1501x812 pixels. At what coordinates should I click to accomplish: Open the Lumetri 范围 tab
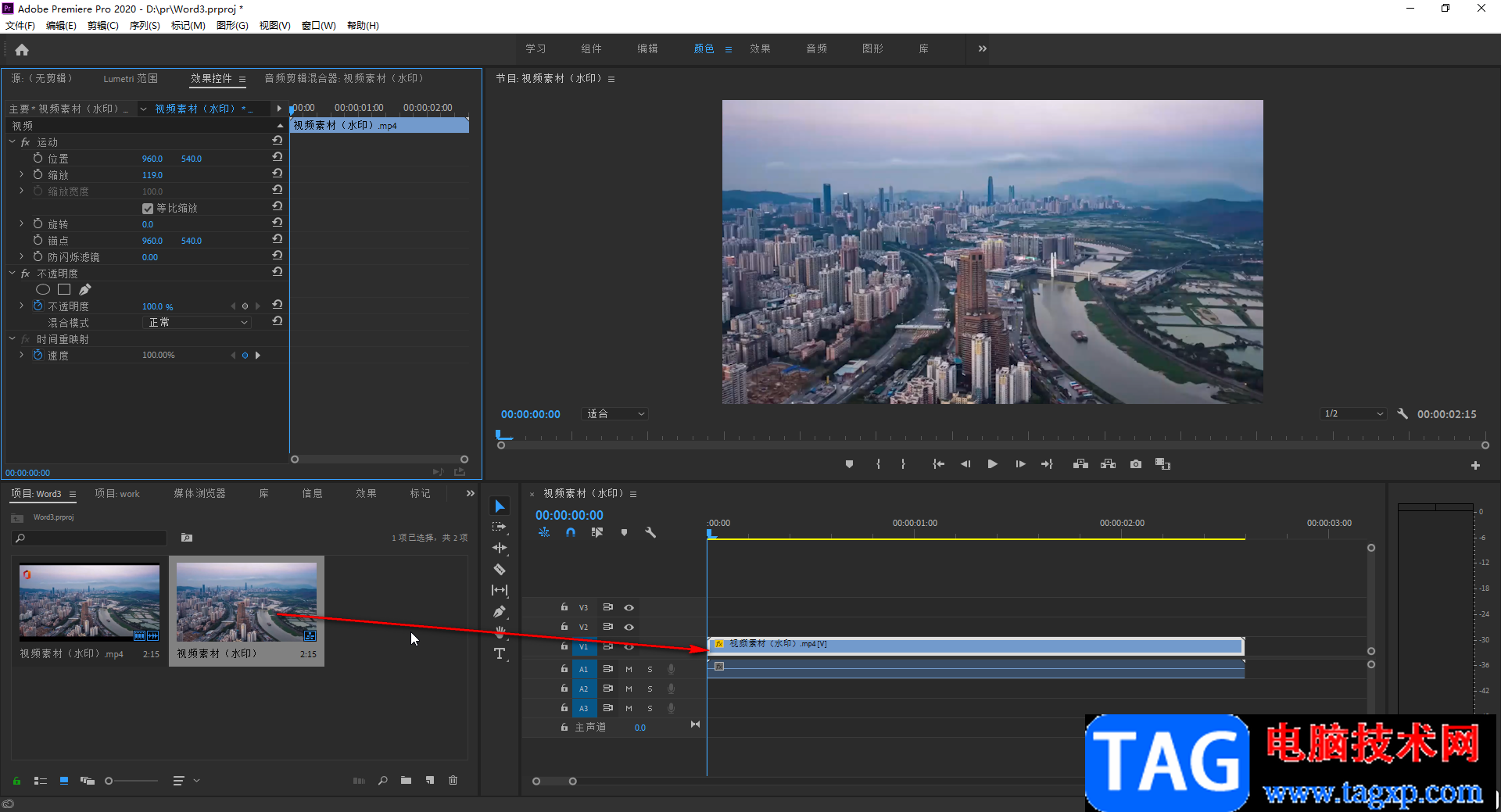[x=130, y=78]
